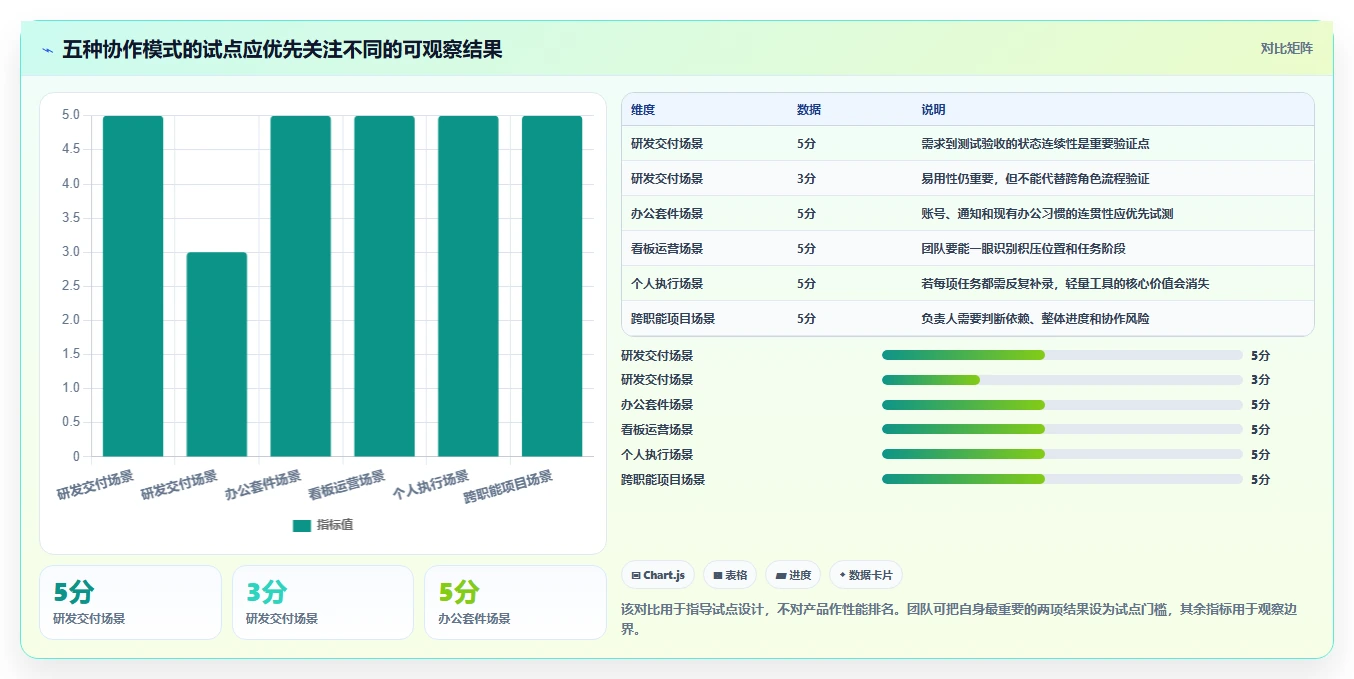Viewport: 1354px width, 679px height.
Task: Click the 跨职能项目场景 x-axis label on the chart
Action: pos(509,487)
